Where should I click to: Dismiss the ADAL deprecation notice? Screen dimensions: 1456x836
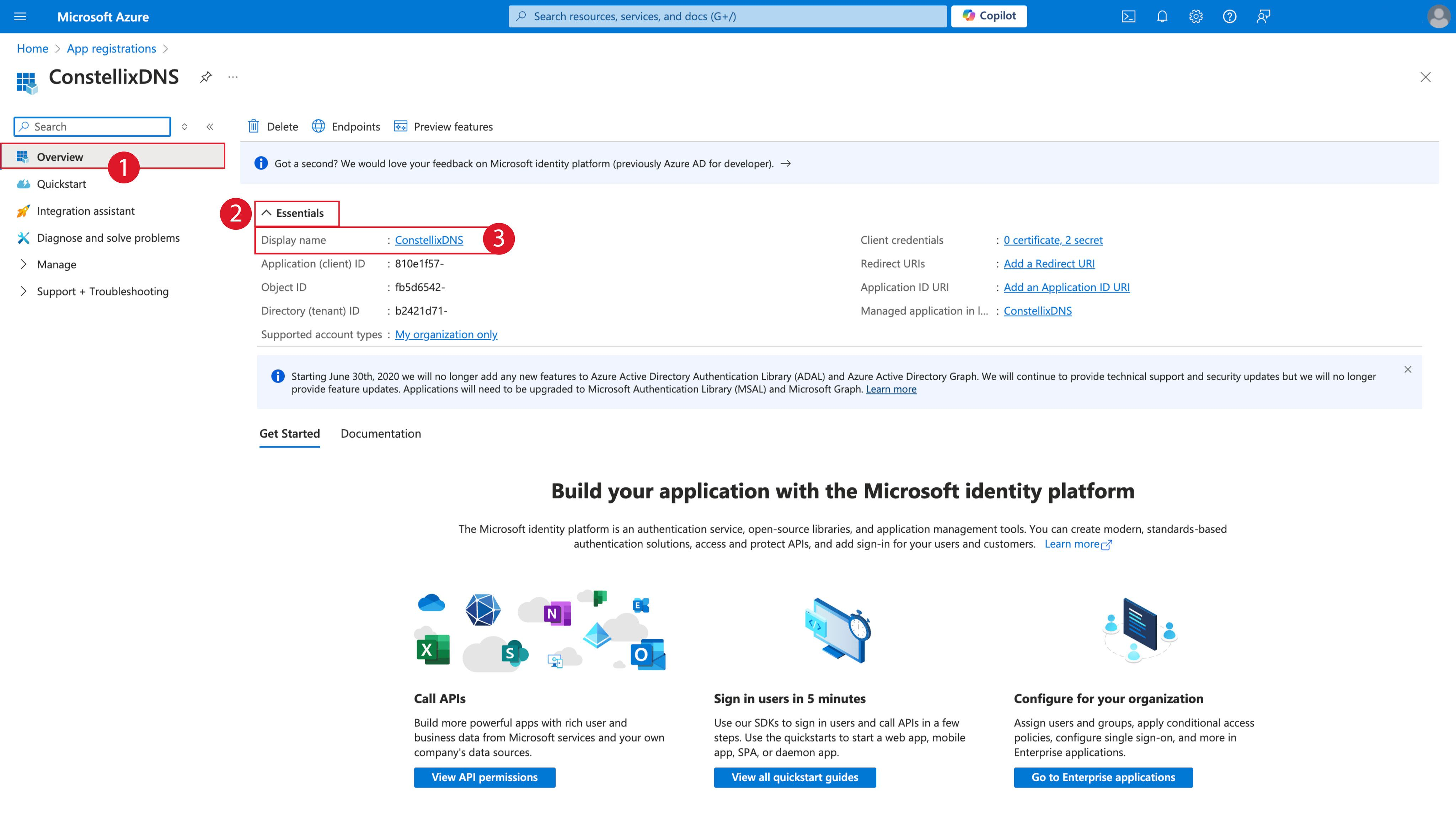point(1407,370)
